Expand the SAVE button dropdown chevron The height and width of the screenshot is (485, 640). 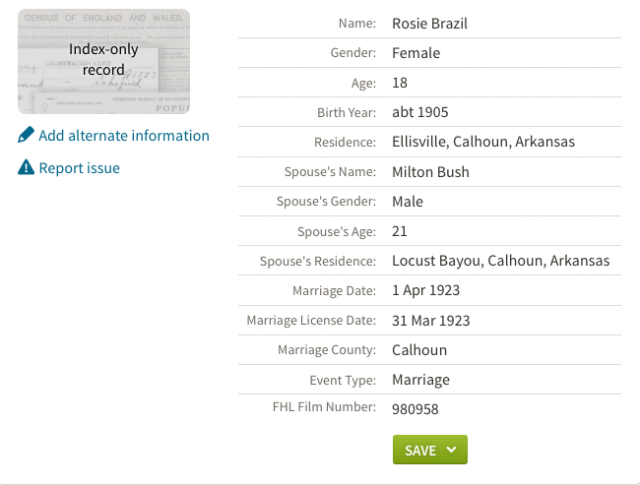451,449
